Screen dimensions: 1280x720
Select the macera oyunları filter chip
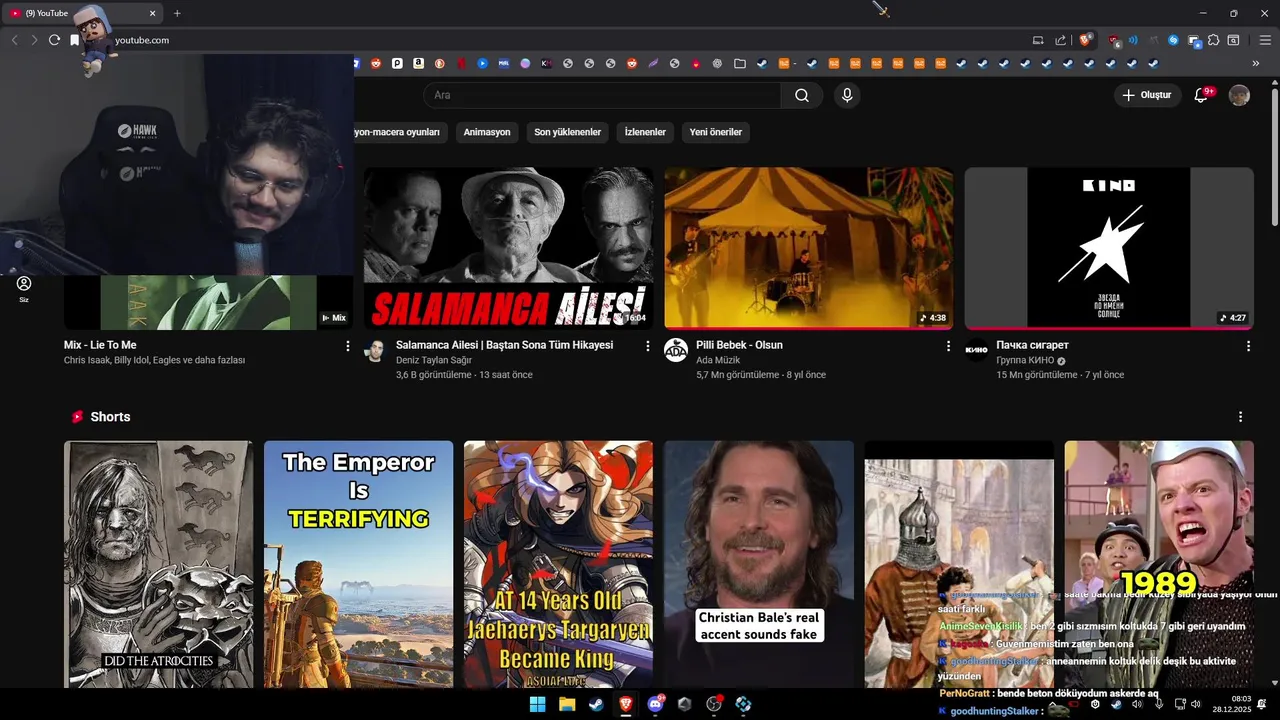coord(400,132)
